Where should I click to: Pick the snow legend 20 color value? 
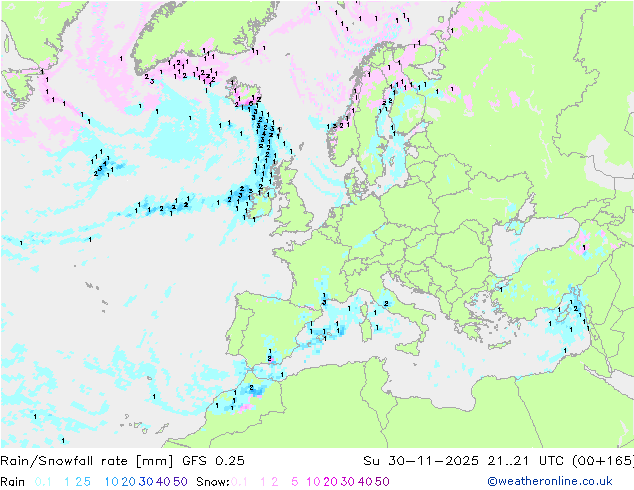[330, 482]
